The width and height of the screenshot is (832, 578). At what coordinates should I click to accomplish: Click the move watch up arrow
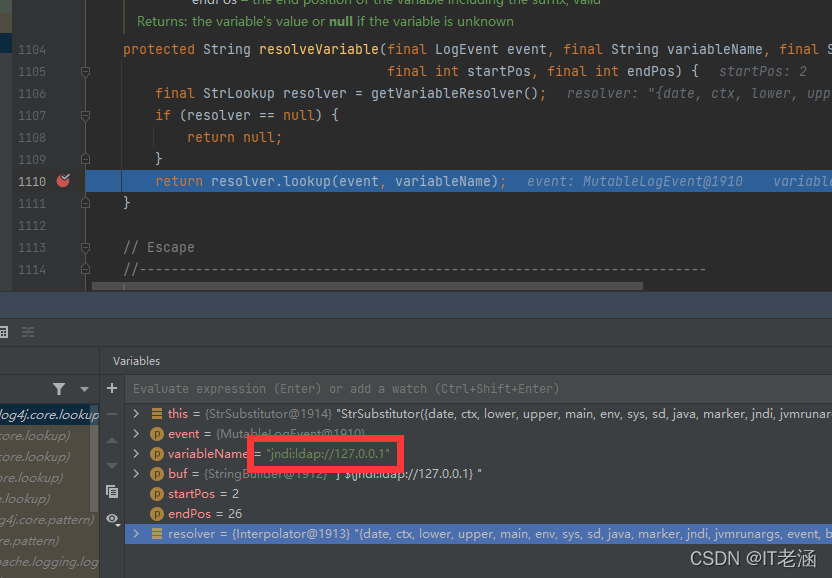click(x=112, y=440)
